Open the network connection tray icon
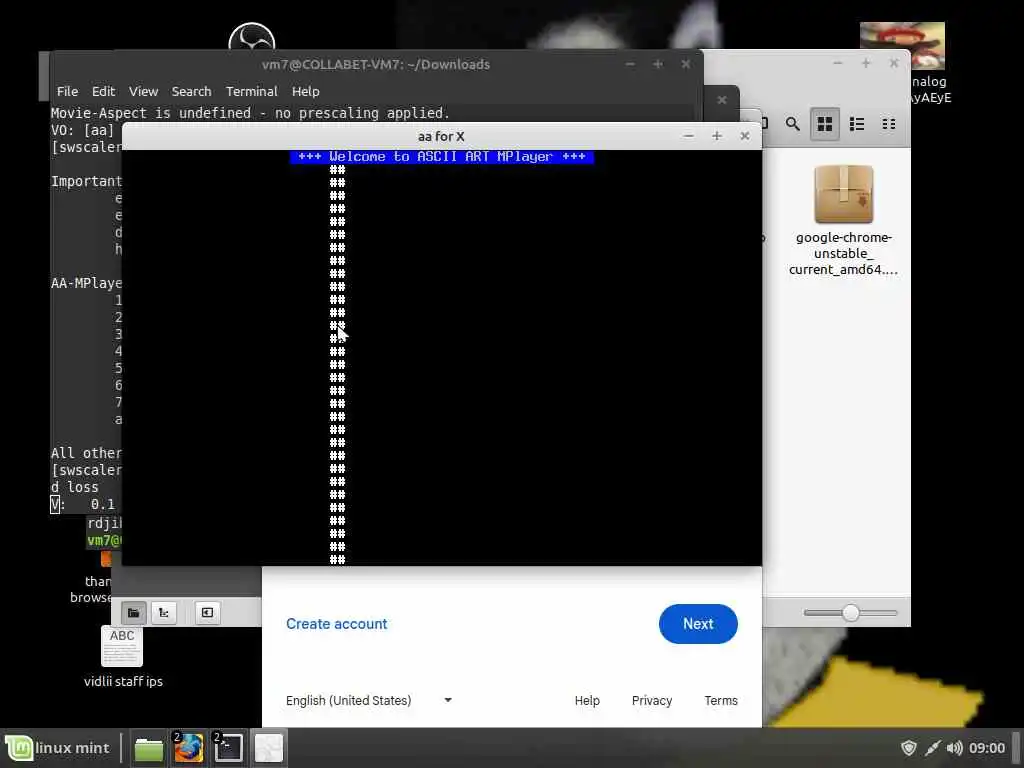The height and width of the screenshot is (768, 1024). (933, 748)
